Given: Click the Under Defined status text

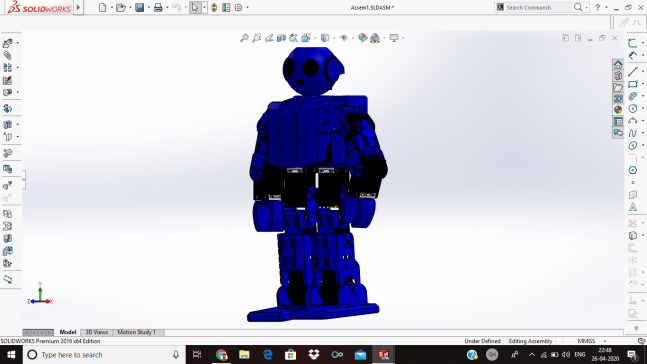Looking at the screenshot, I should (x=482, y=341).
